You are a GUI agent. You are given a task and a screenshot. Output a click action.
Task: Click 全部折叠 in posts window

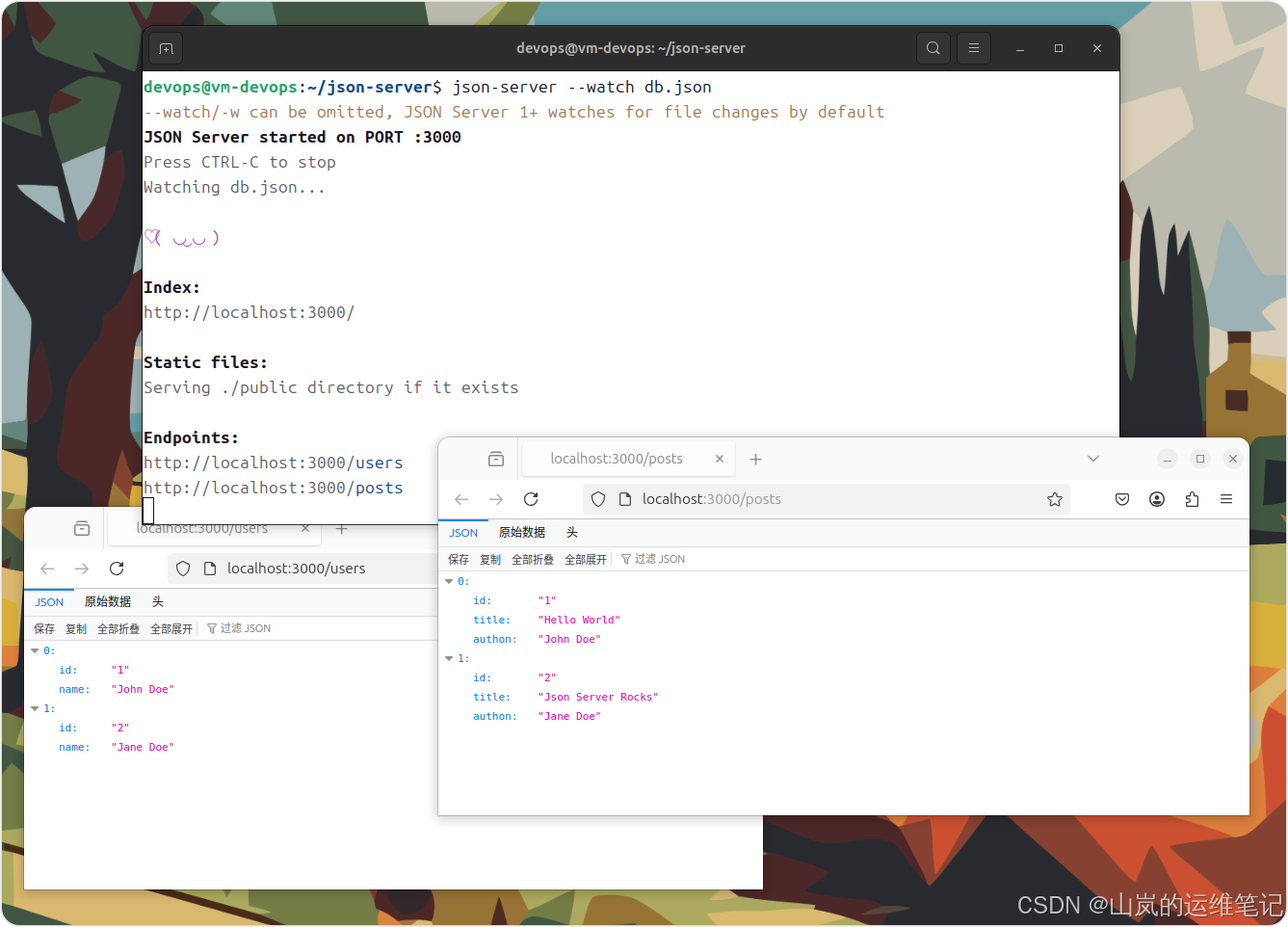(x=533, y=559)
